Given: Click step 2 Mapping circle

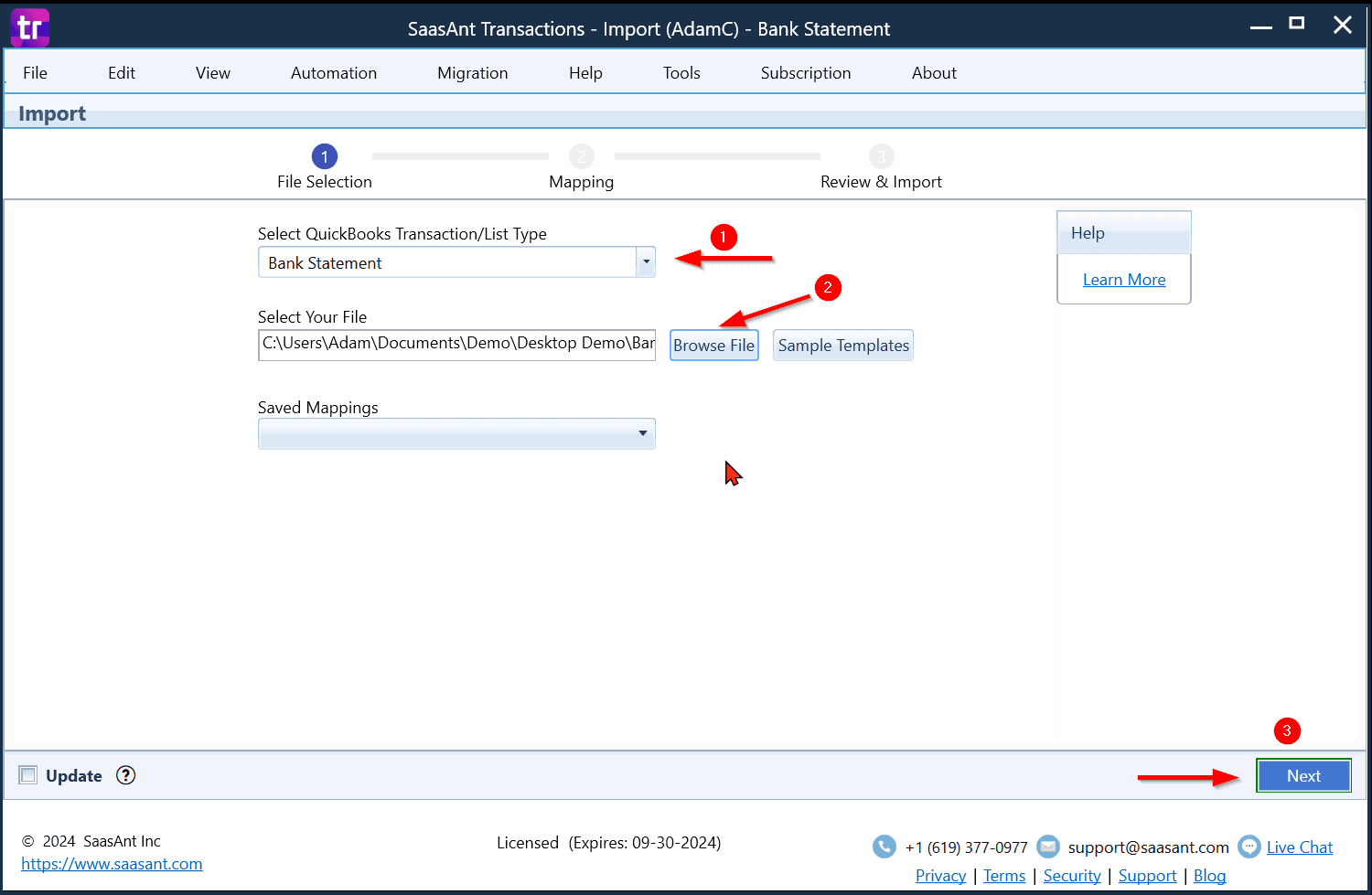Looking at the screenshot, I should click(582, 156).
